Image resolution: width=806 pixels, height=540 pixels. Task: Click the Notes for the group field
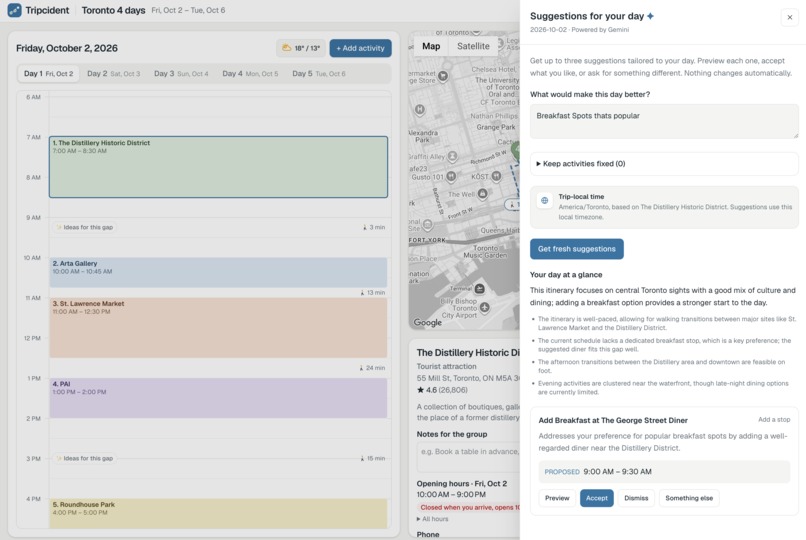(468, 457)
